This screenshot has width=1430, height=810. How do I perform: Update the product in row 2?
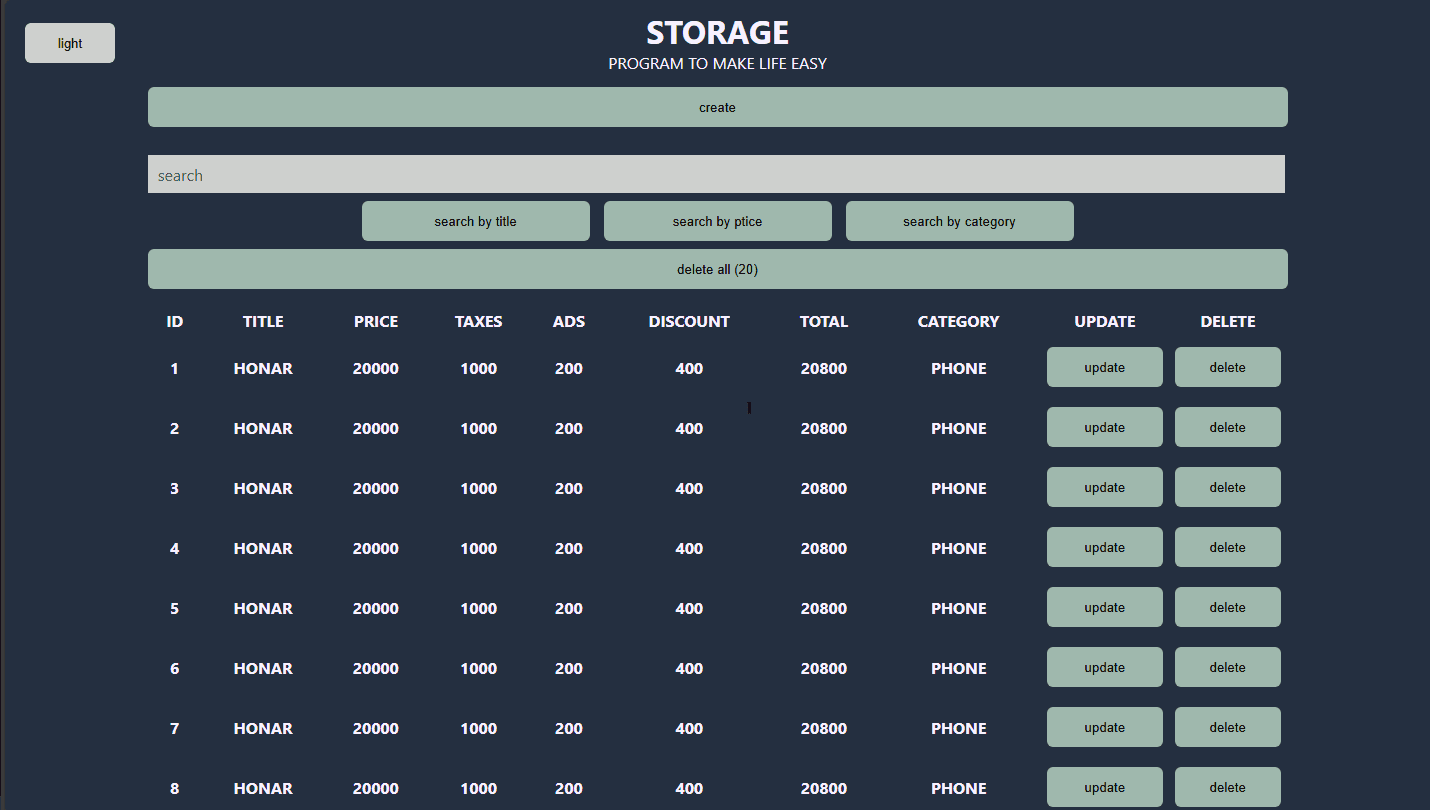[1104, 427]
